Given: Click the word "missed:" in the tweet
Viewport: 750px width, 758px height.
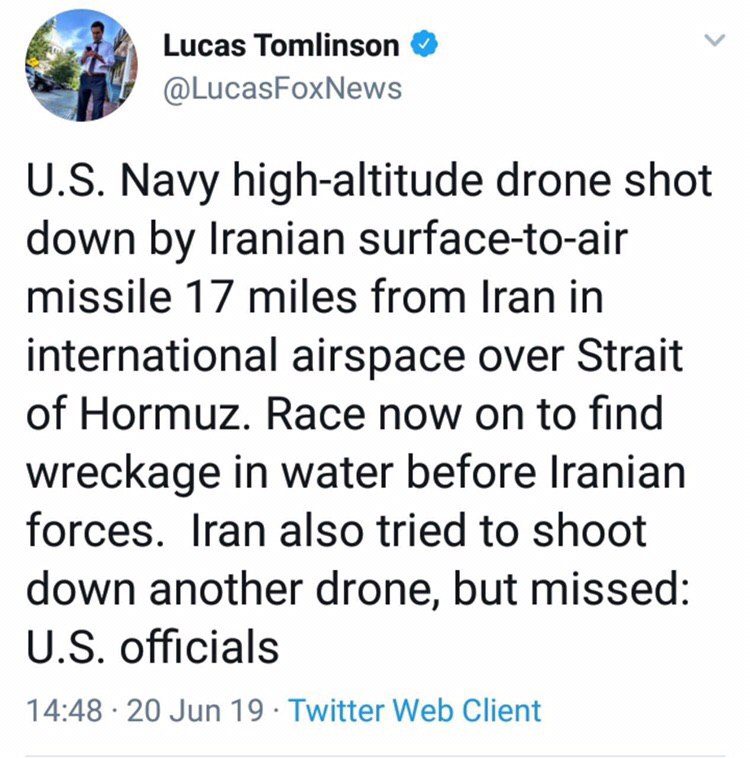Looking at the screenshot, I should pos(618,587).
